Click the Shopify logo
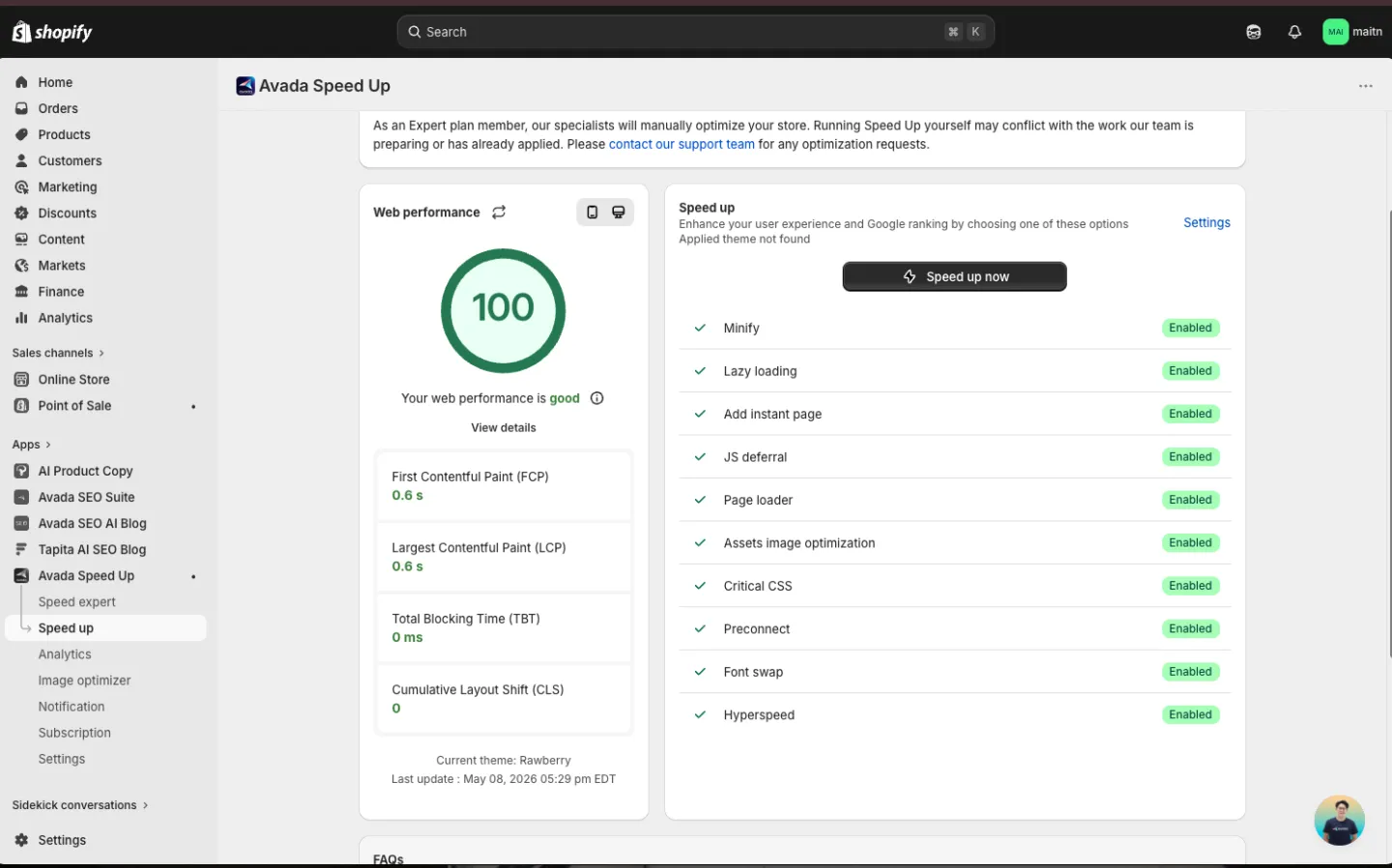The image size is (1392, 868). click(x=52, y=32)
